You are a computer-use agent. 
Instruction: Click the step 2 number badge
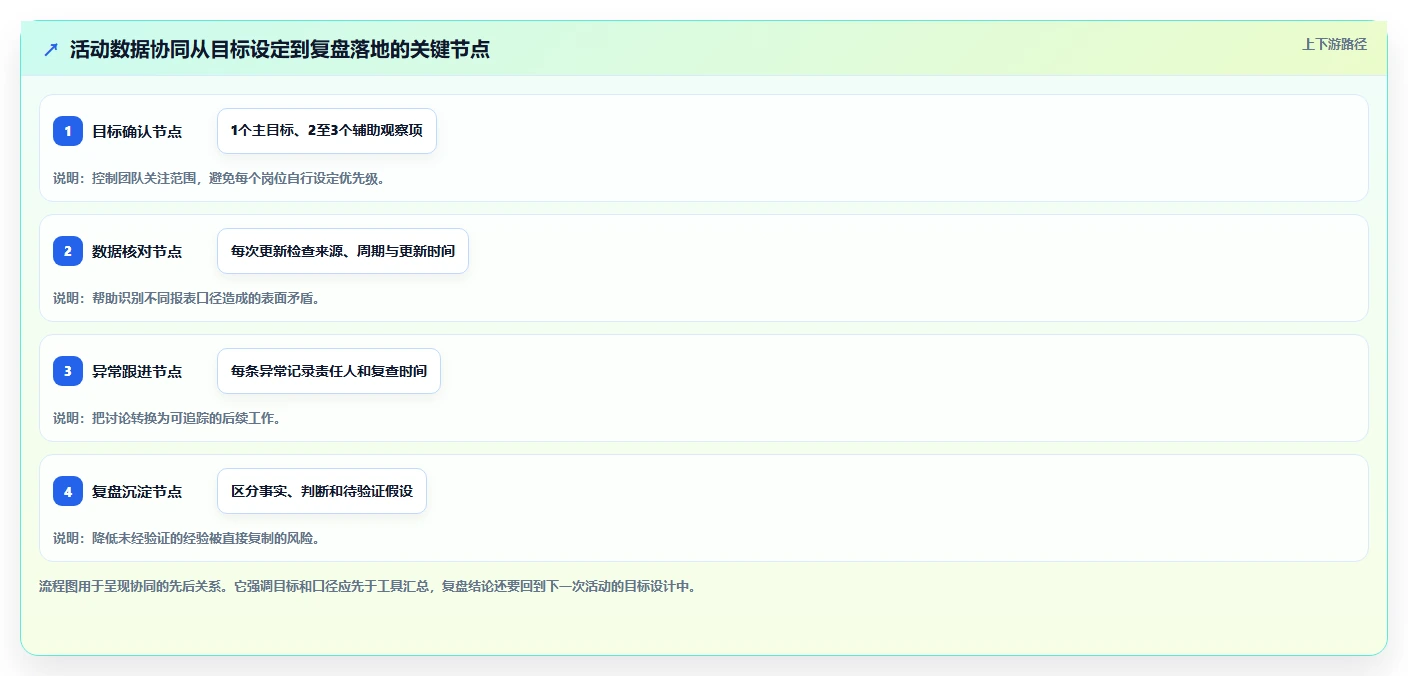68,251
